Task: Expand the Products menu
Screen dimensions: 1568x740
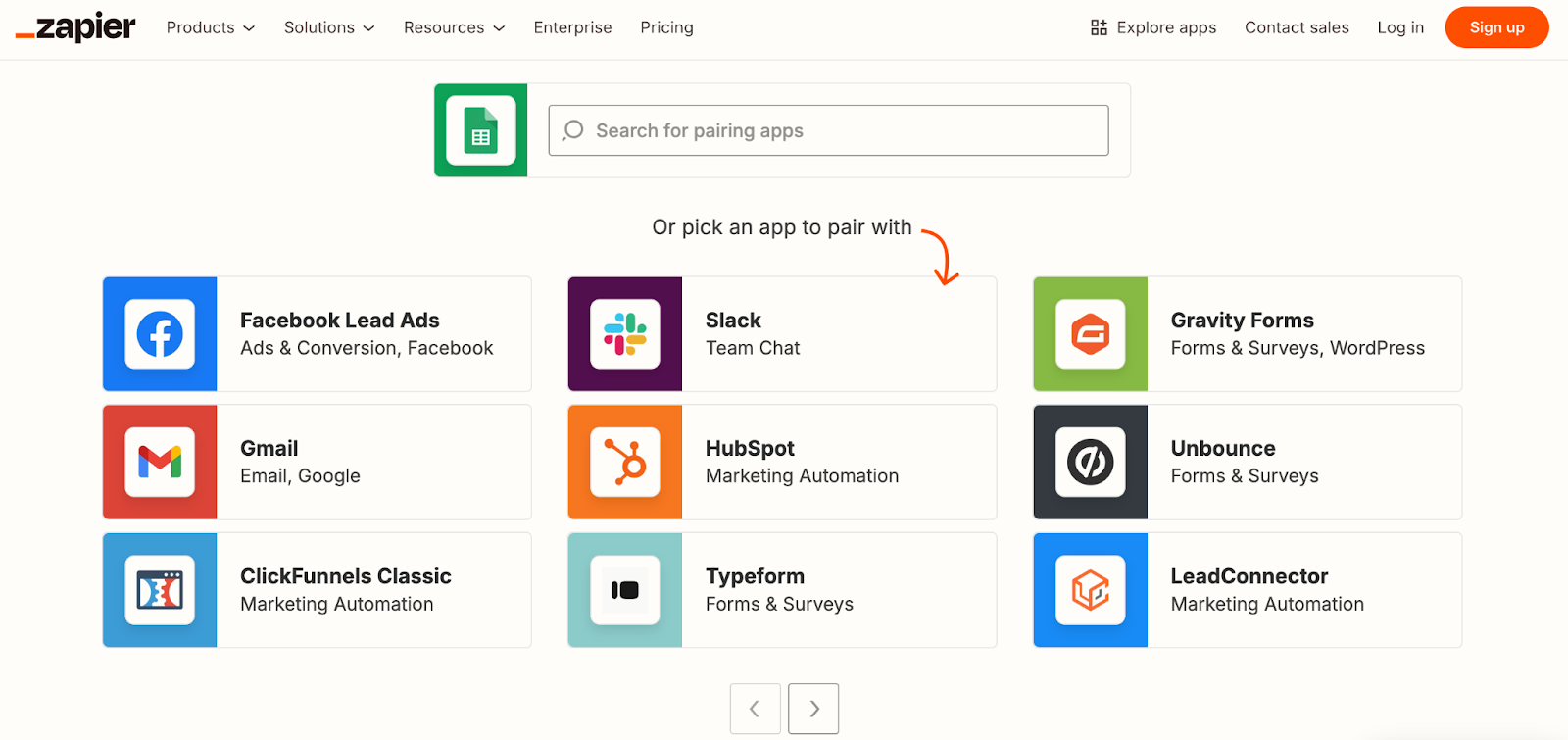Action: [211, 27]
